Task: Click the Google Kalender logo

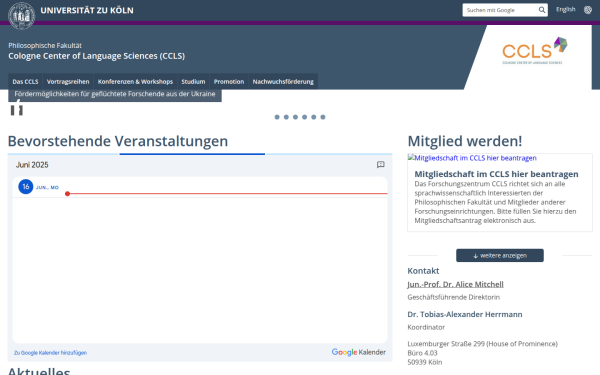Action: coord(359,352)
